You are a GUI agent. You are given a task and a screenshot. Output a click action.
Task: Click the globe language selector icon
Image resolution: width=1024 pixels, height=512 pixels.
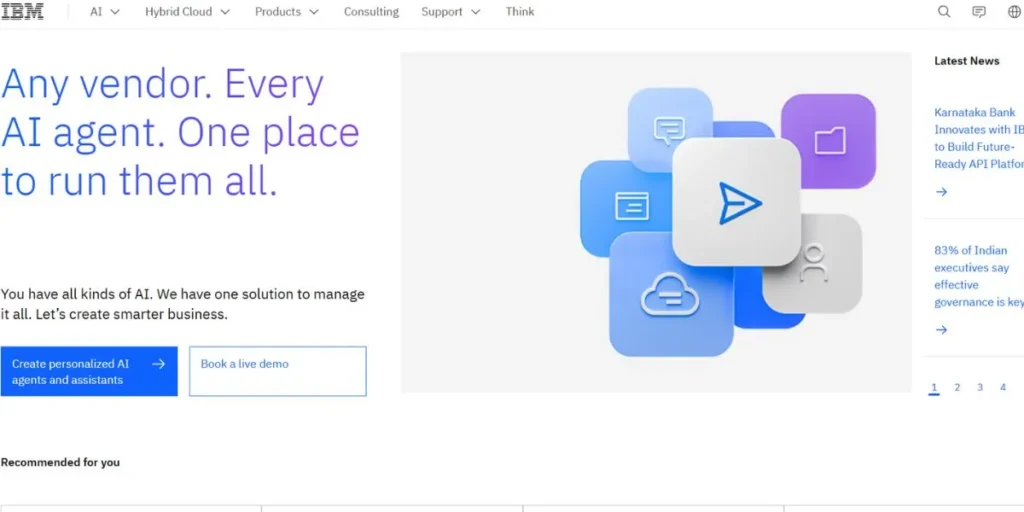pyautogui.click(x=1013, y=12)
